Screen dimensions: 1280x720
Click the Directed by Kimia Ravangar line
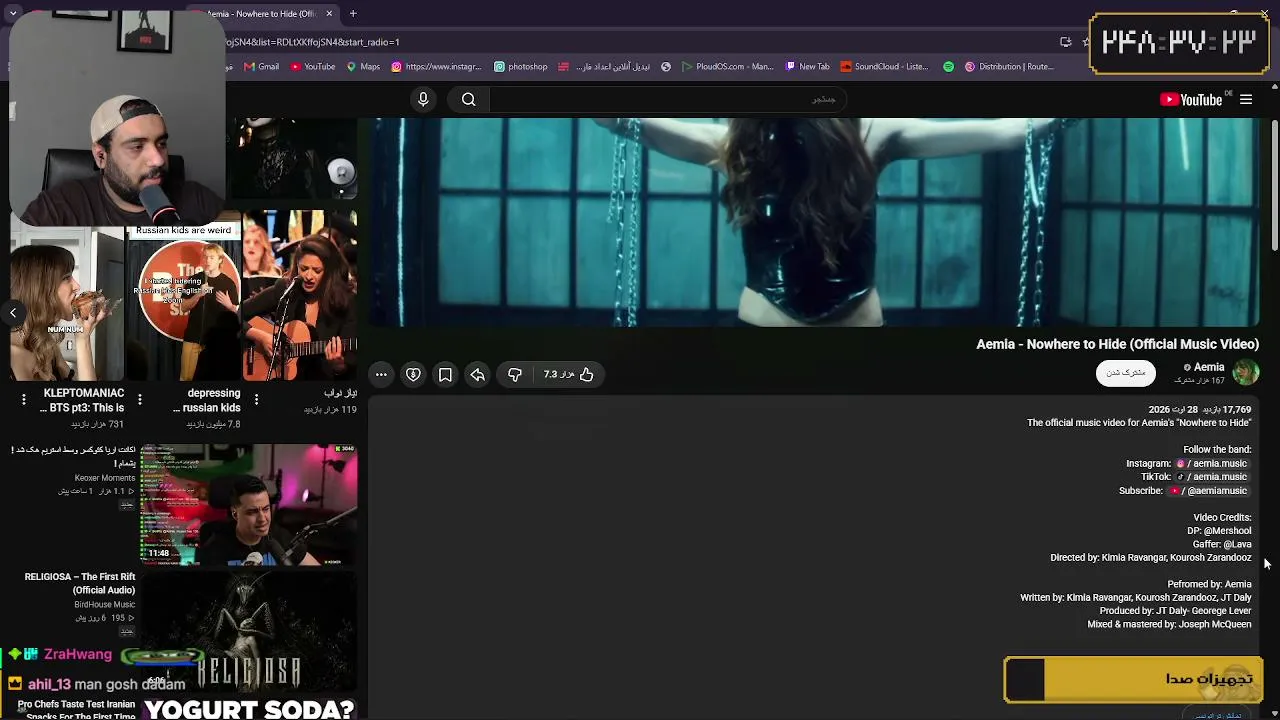pyautogui.click(x=1150, y=558)
